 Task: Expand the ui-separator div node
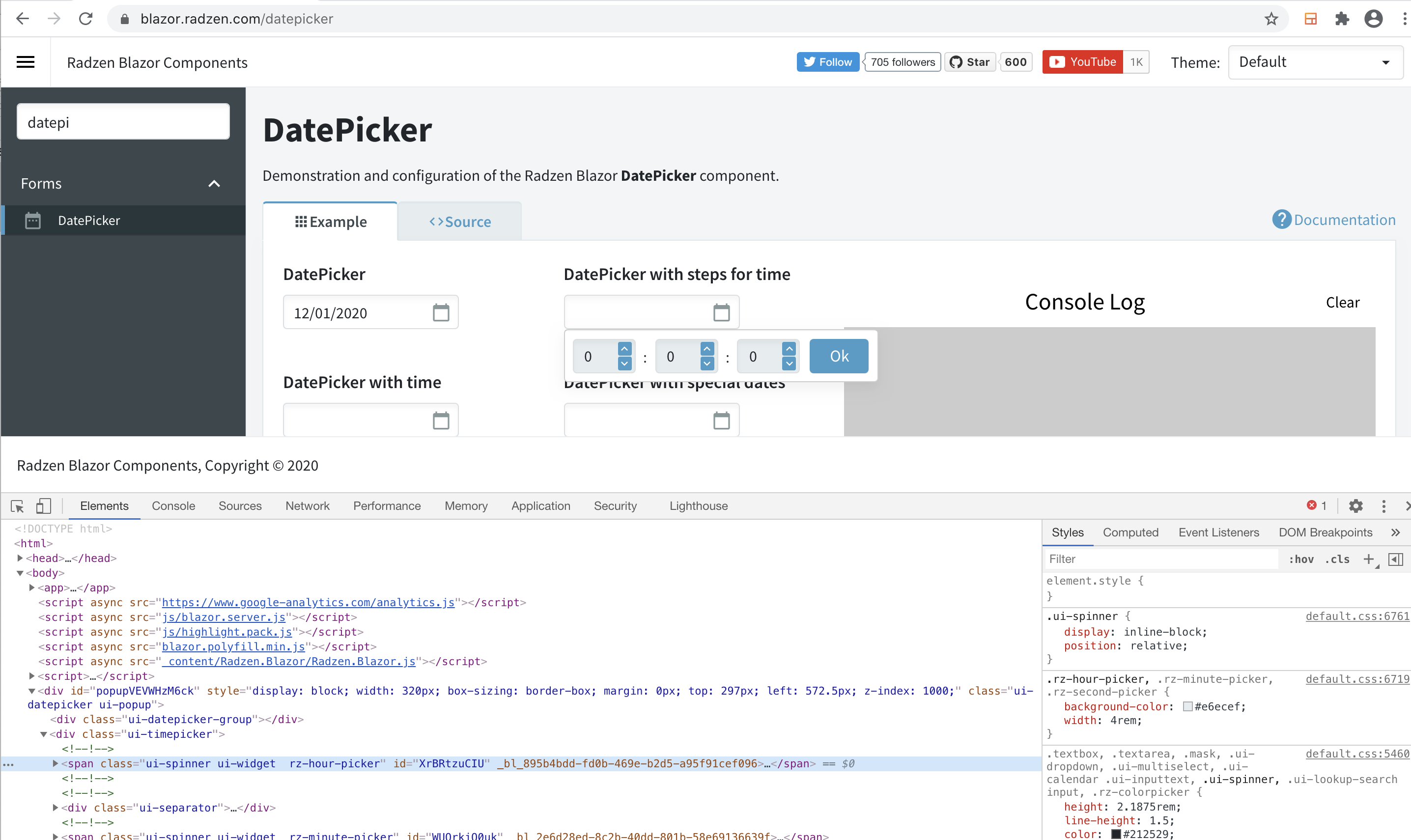56,808
